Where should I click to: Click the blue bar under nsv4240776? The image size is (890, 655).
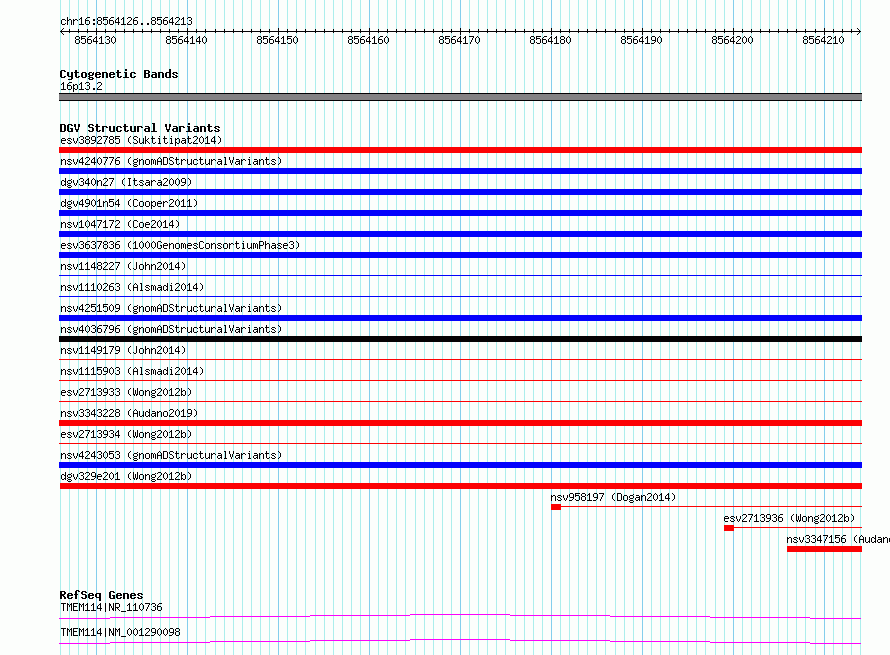pyautogui.click(x=460, y=171)
